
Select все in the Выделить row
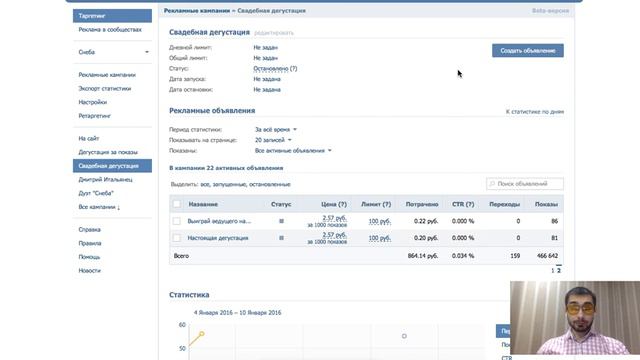204,184
